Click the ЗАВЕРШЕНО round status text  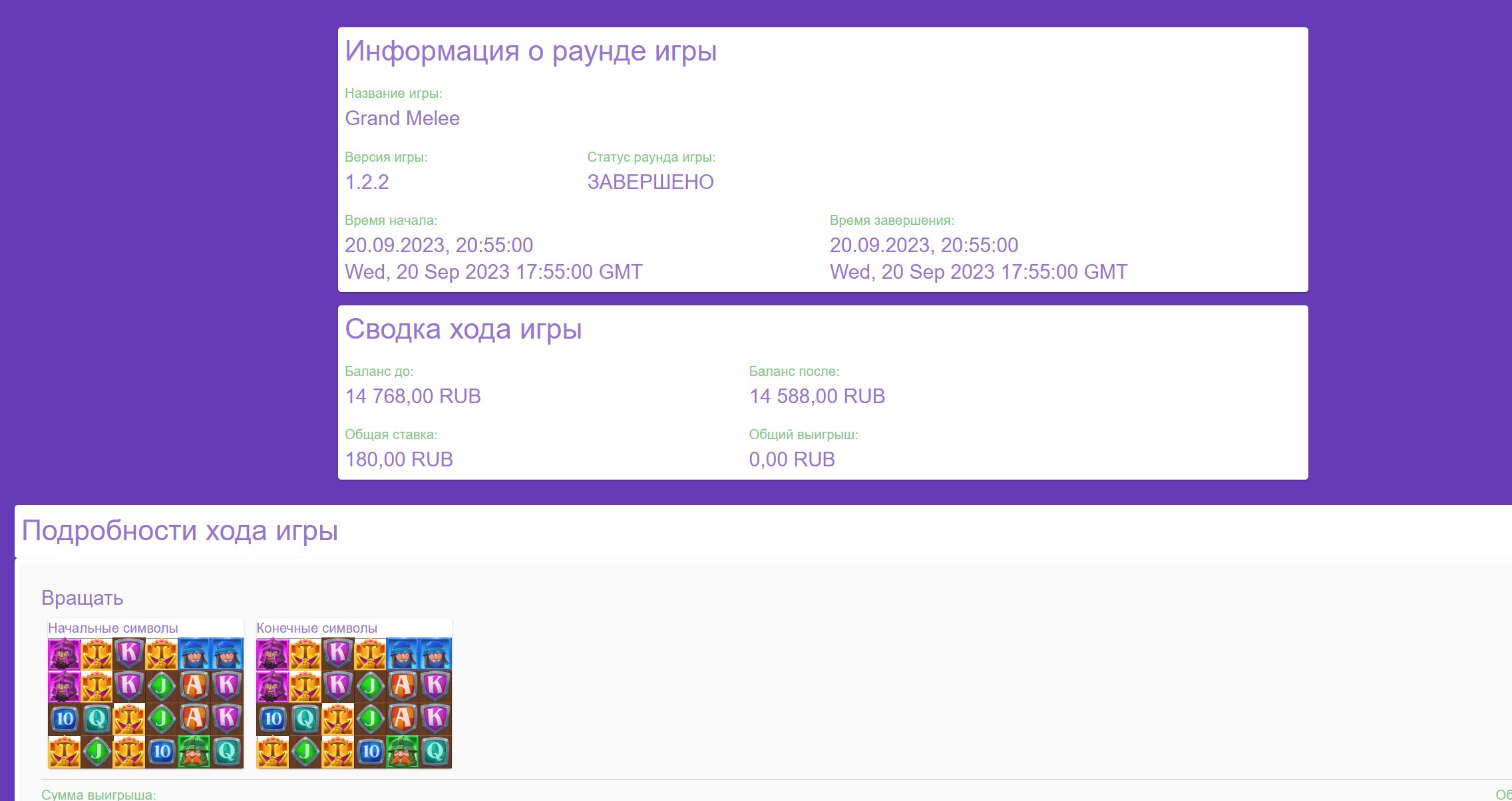pyautogui.click(x=650, y=182)
